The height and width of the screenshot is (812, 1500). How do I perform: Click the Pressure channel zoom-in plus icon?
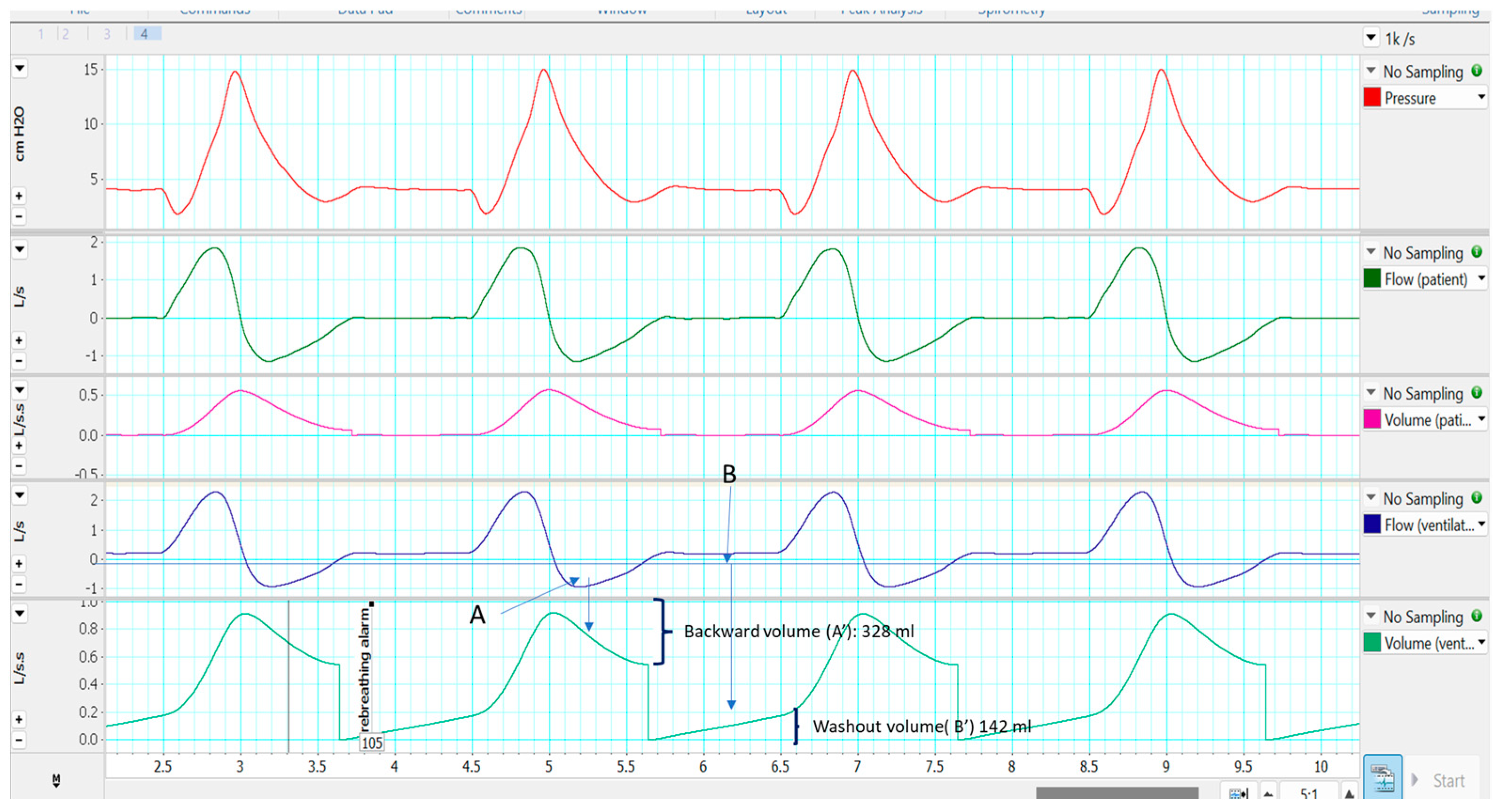19,195
